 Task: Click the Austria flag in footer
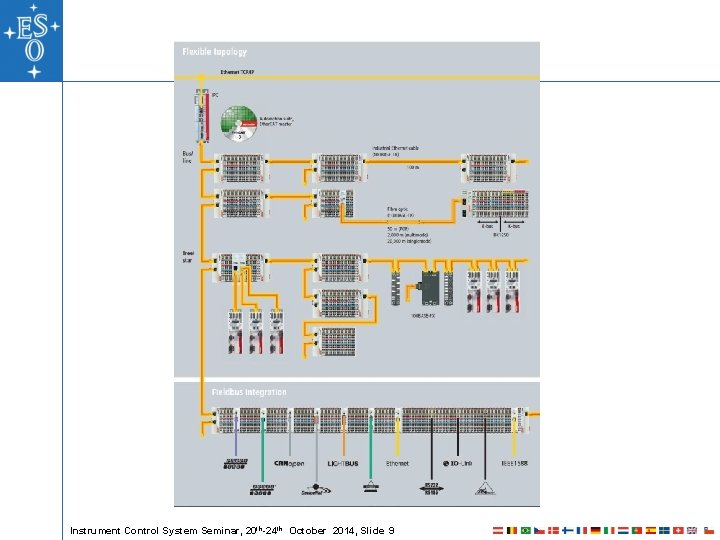click(x=498, y=530)
